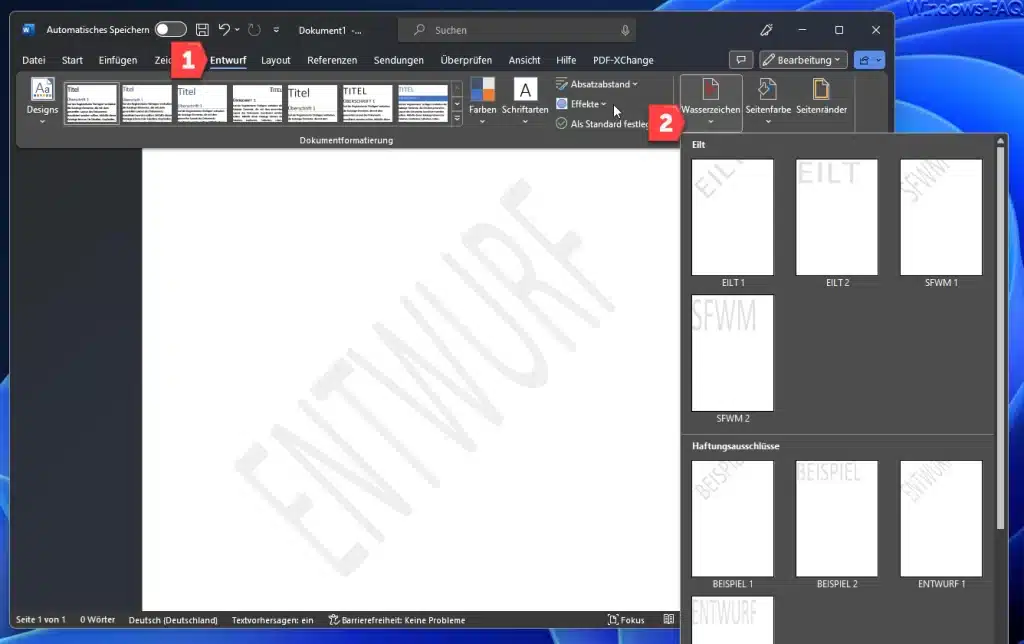Select the first document style set thumbnail

(91, 103)
